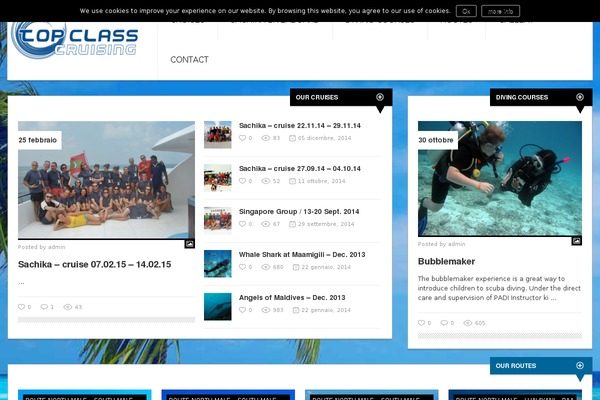Click views eye icon showing 83
The image size is (600, 400).
coord(266,138)
